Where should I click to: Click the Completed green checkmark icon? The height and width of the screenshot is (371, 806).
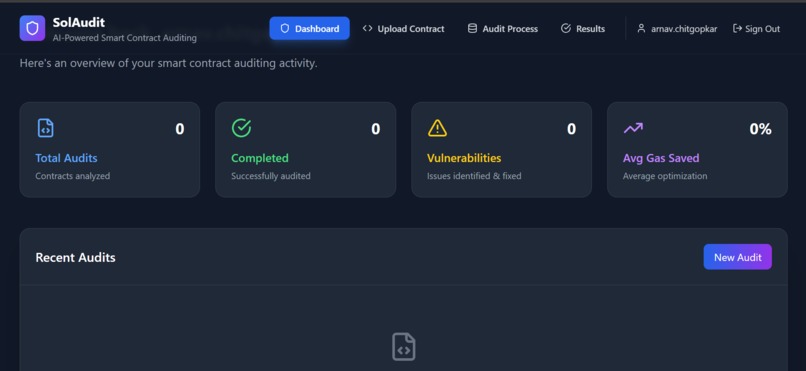[241, 128]
